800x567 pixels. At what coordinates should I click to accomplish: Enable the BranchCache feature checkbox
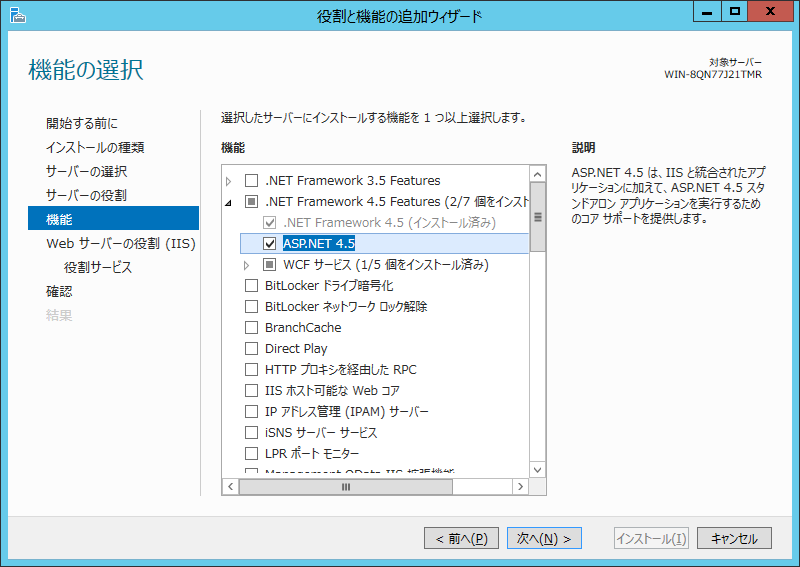tap(252, 327)
